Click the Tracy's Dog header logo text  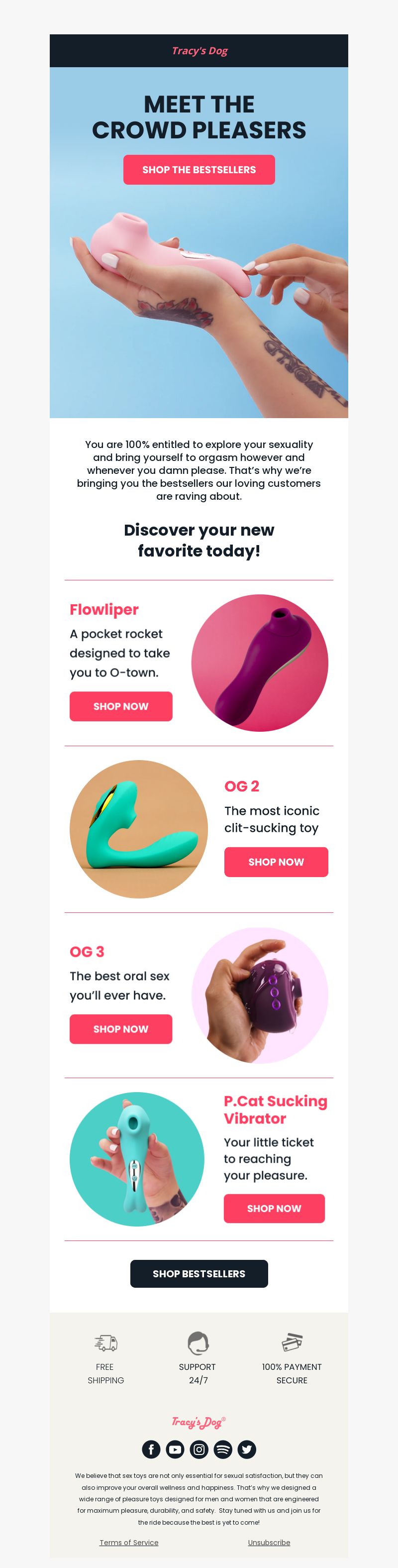(199, 50)
